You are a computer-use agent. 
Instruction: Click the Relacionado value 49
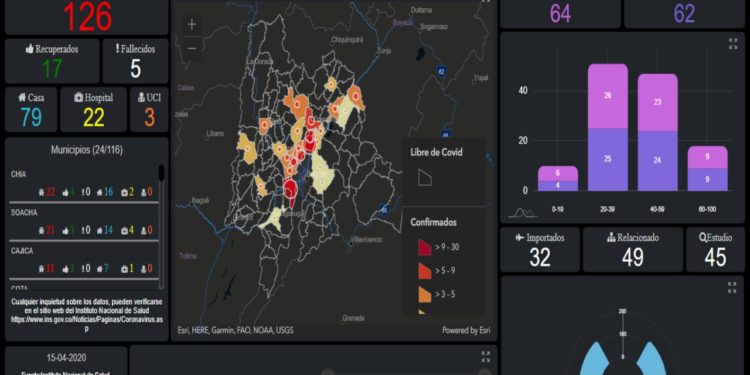[633, 257]
